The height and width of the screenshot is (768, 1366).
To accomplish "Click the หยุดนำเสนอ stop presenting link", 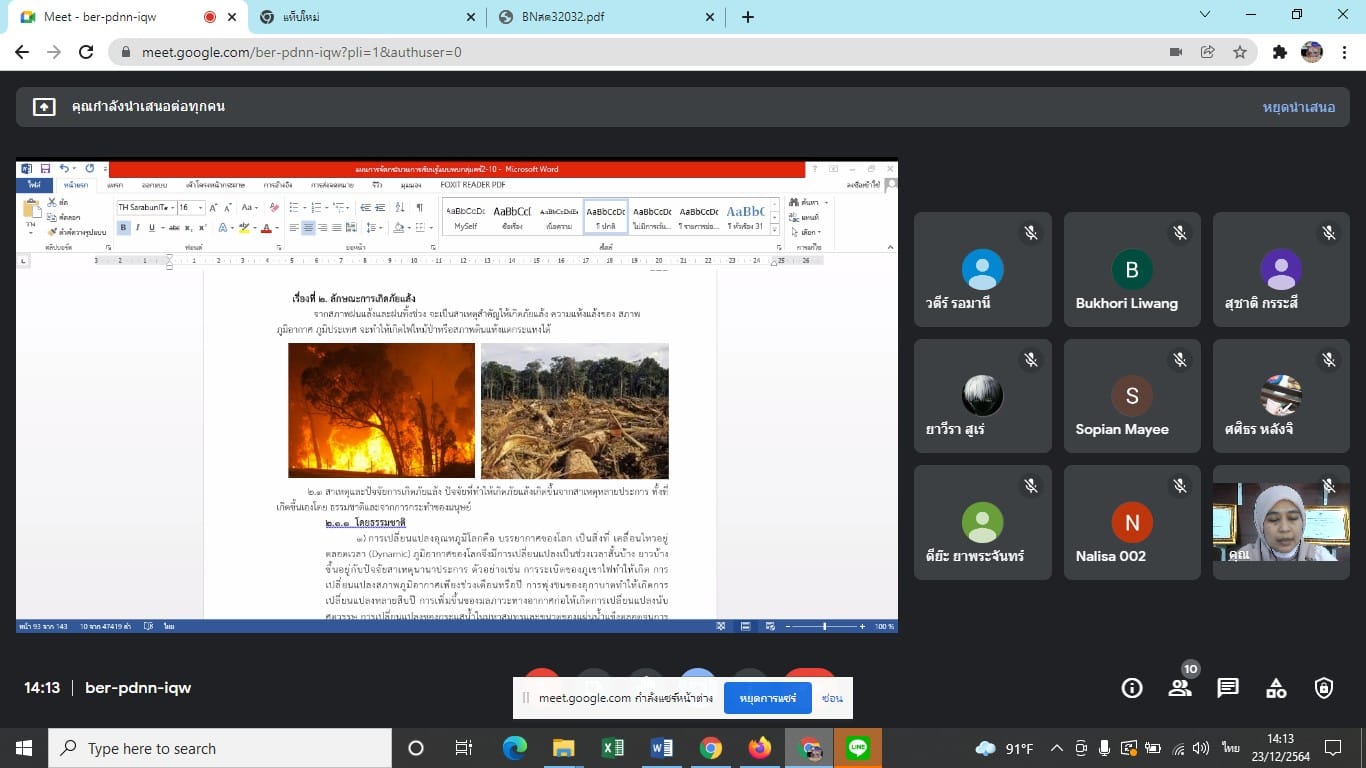I will 1298,107.
